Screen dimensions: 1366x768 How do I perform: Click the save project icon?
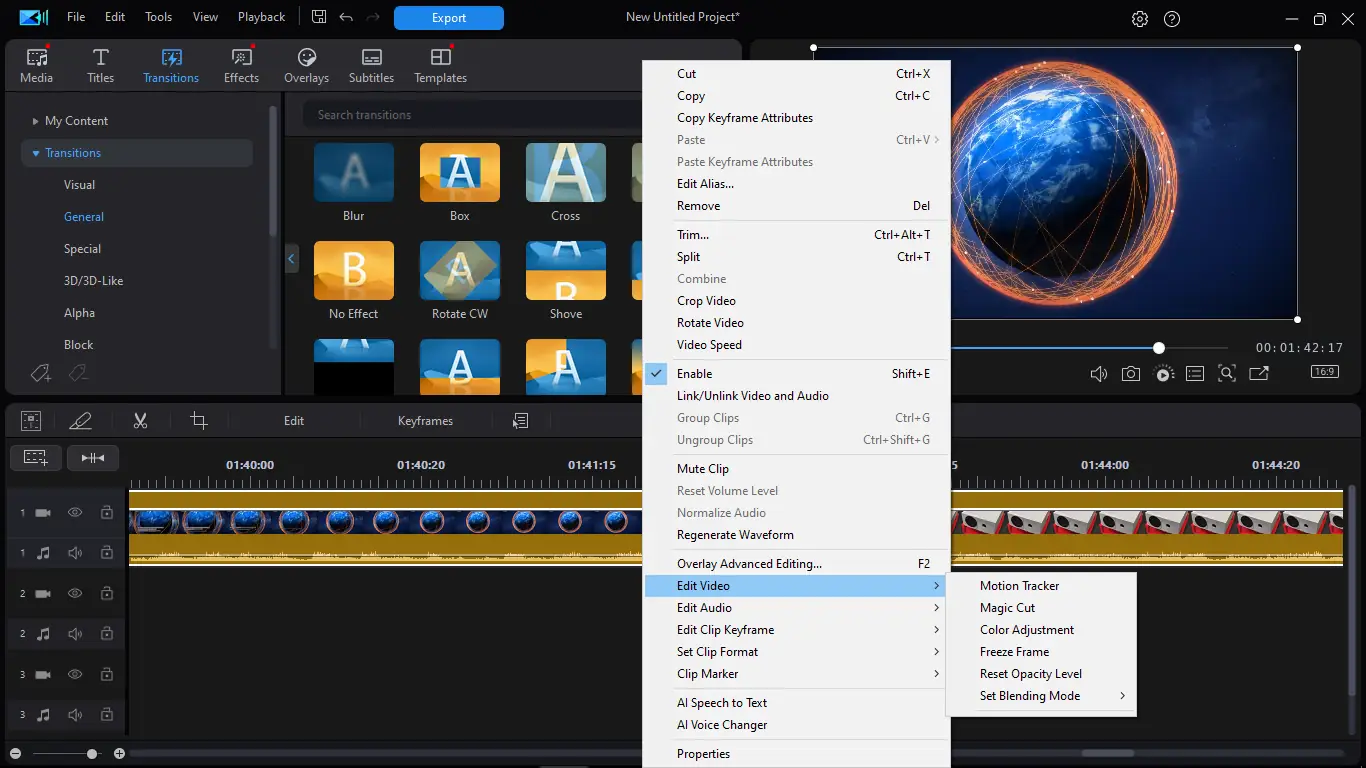coord(319,17)
